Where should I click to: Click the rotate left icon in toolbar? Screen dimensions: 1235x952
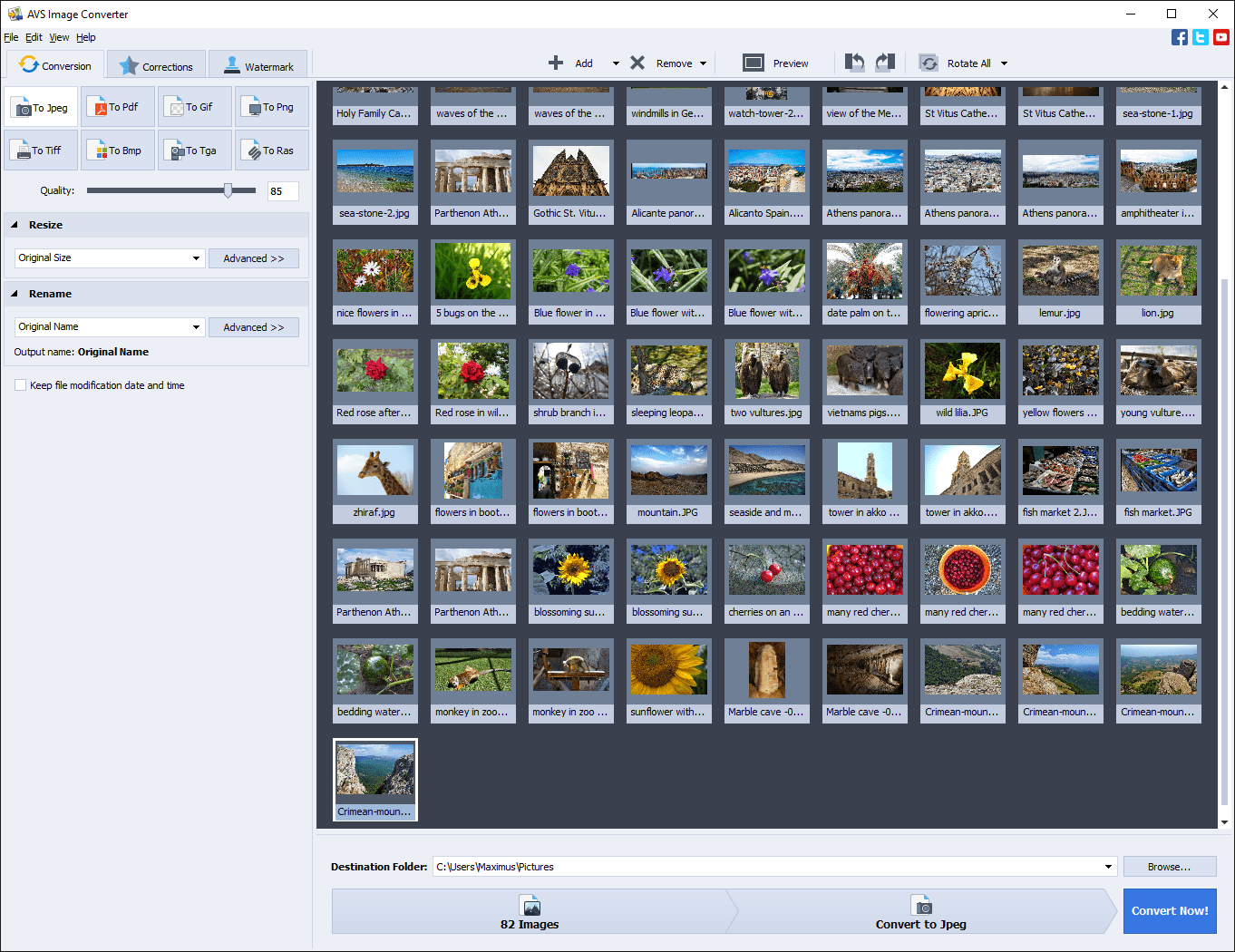854,63
